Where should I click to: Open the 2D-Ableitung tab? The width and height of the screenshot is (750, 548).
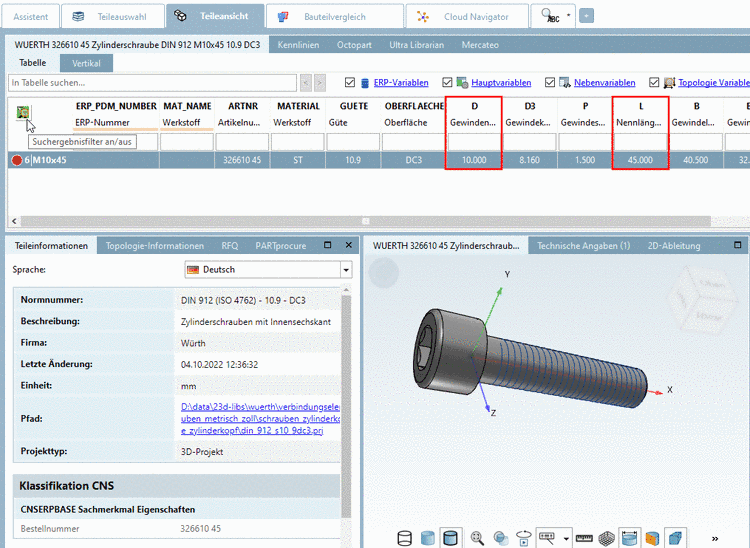[x=674, y=246]
